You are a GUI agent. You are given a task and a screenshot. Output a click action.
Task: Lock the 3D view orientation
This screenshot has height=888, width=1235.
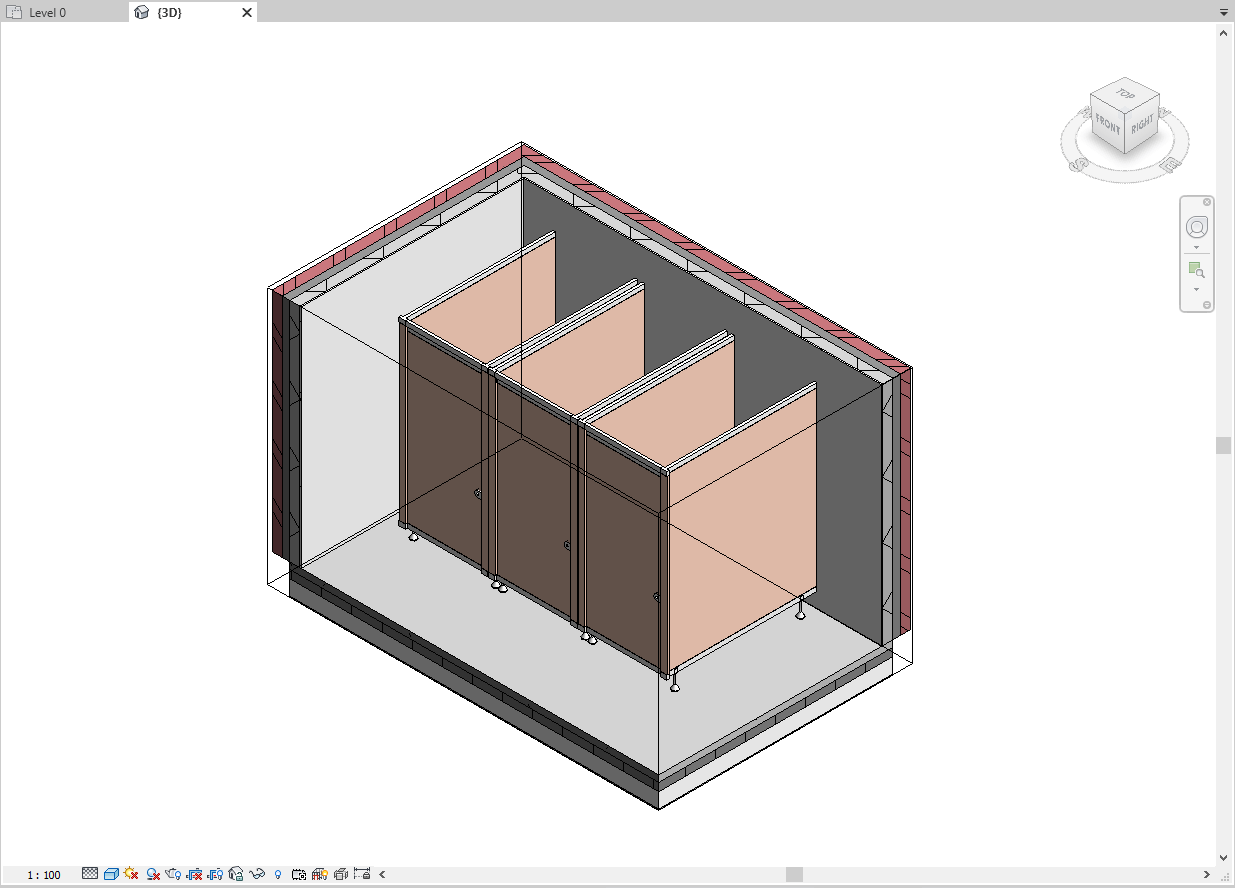pos(236,873)
